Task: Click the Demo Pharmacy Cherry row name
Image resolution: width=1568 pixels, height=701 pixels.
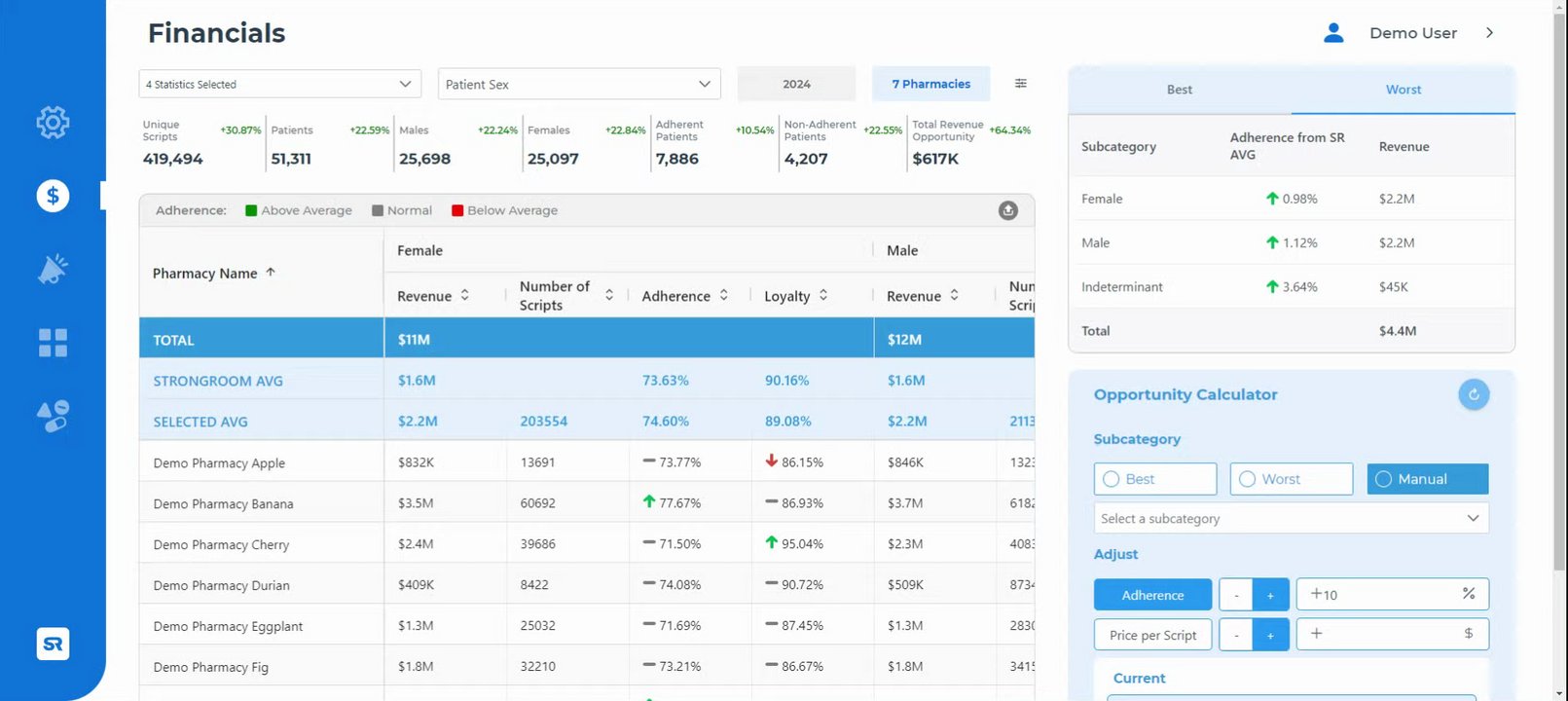Action: click(221, 545)
